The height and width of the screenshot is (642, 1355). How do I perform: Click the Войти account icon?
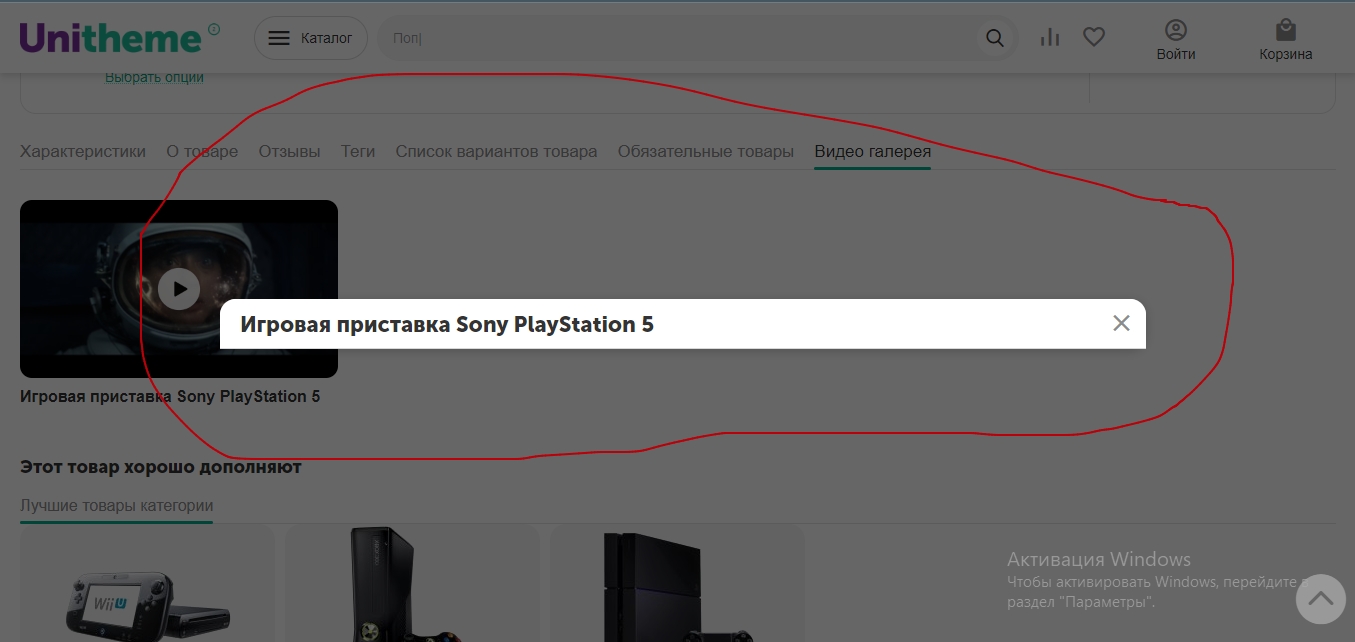[x=1176, y=40]
